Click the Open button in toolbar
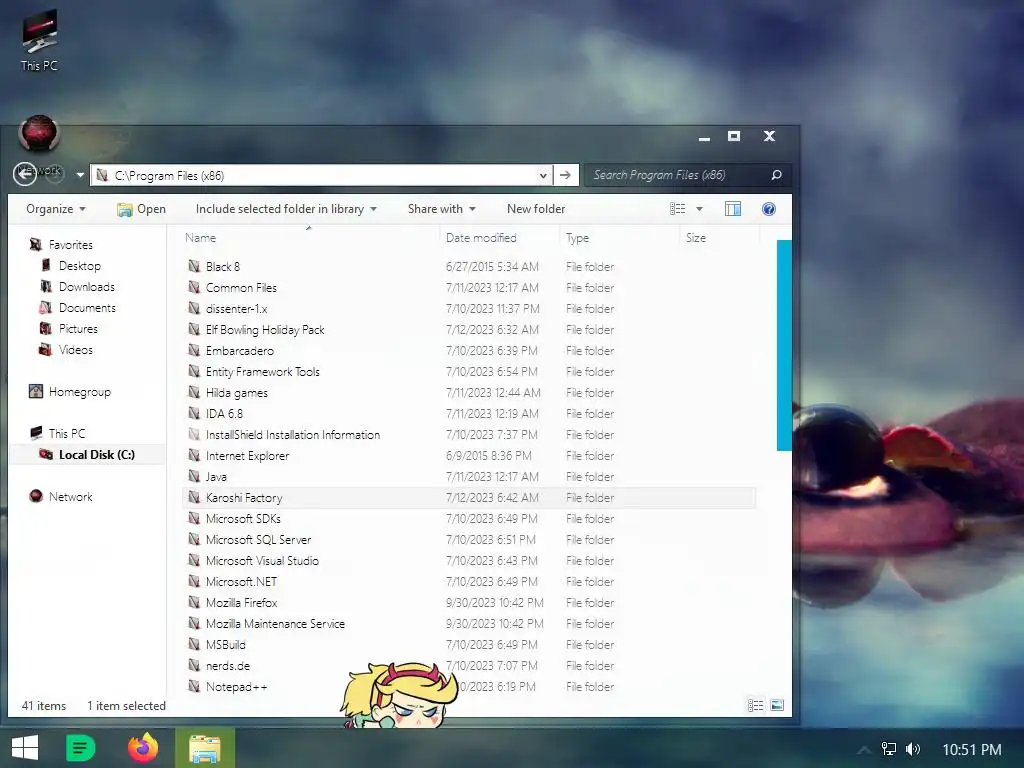This screenshot has width=1024, height=768. [141, 209]
